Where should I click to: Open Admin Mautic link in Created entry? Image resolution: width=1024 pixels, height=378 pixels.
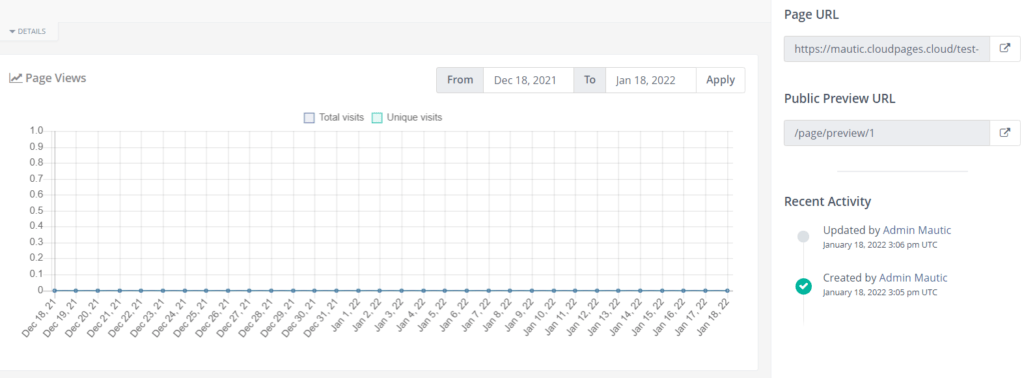(913, 277)
